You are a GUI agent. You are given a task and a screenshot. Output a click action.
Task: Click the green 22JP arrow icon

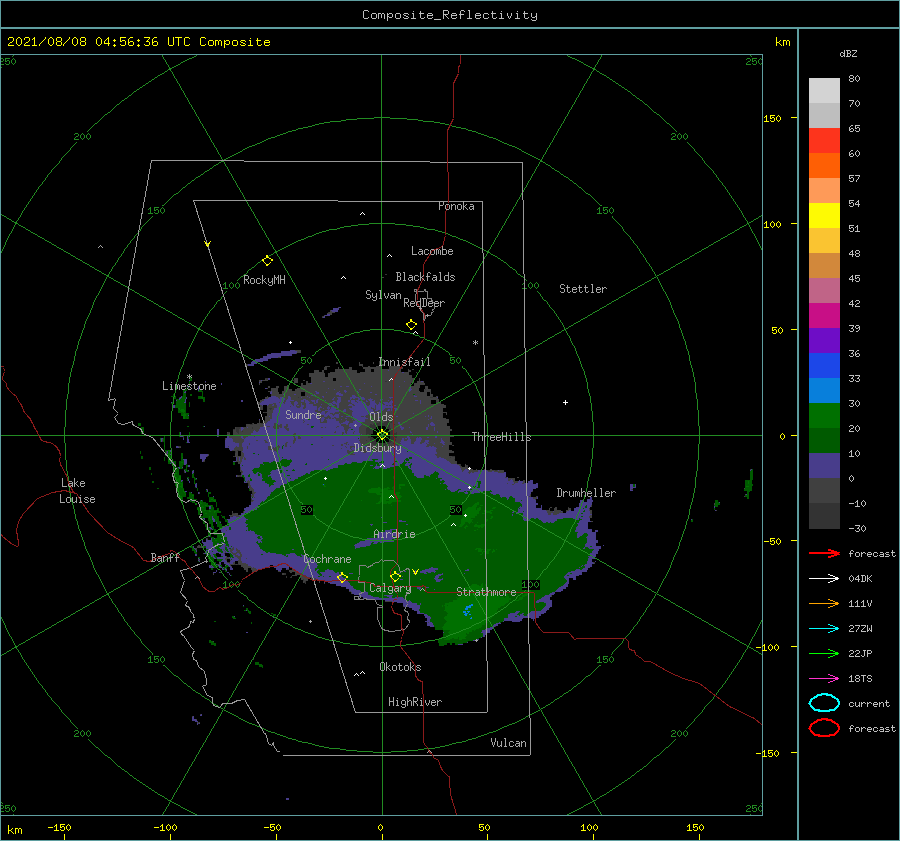coord(824,653)
